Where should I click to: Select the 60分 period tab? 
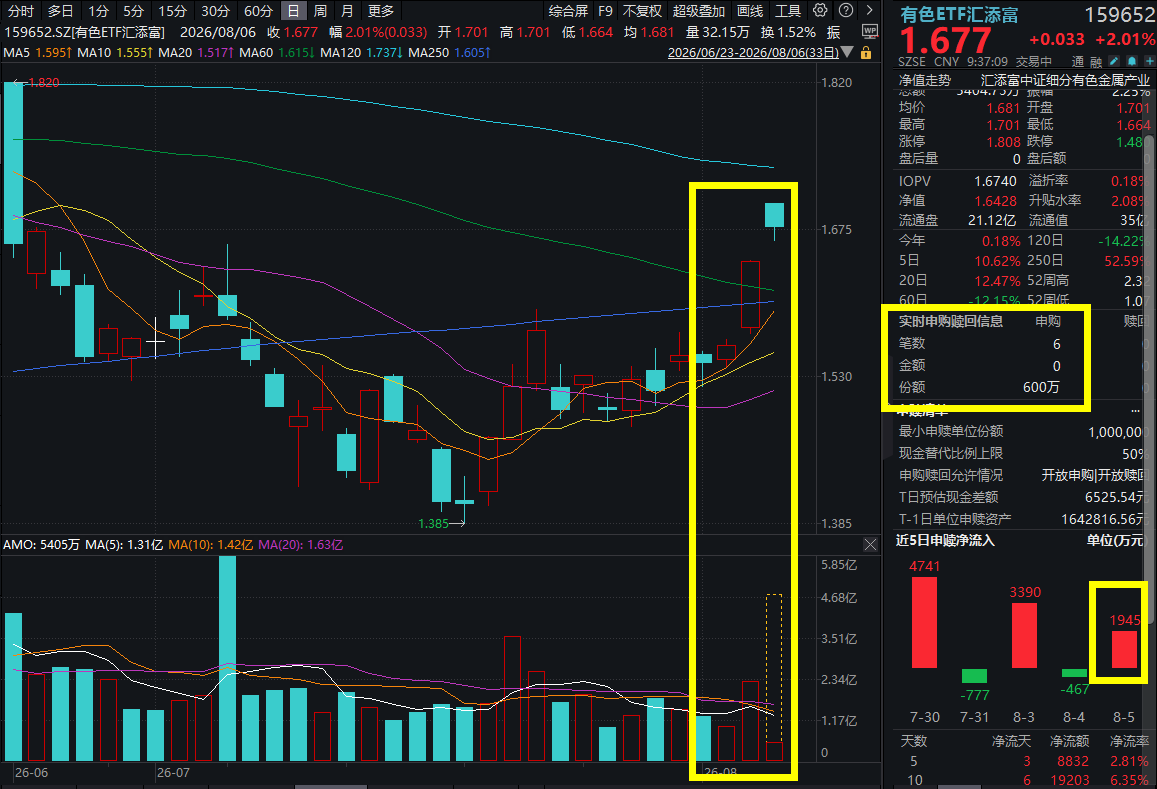(258, 11)
